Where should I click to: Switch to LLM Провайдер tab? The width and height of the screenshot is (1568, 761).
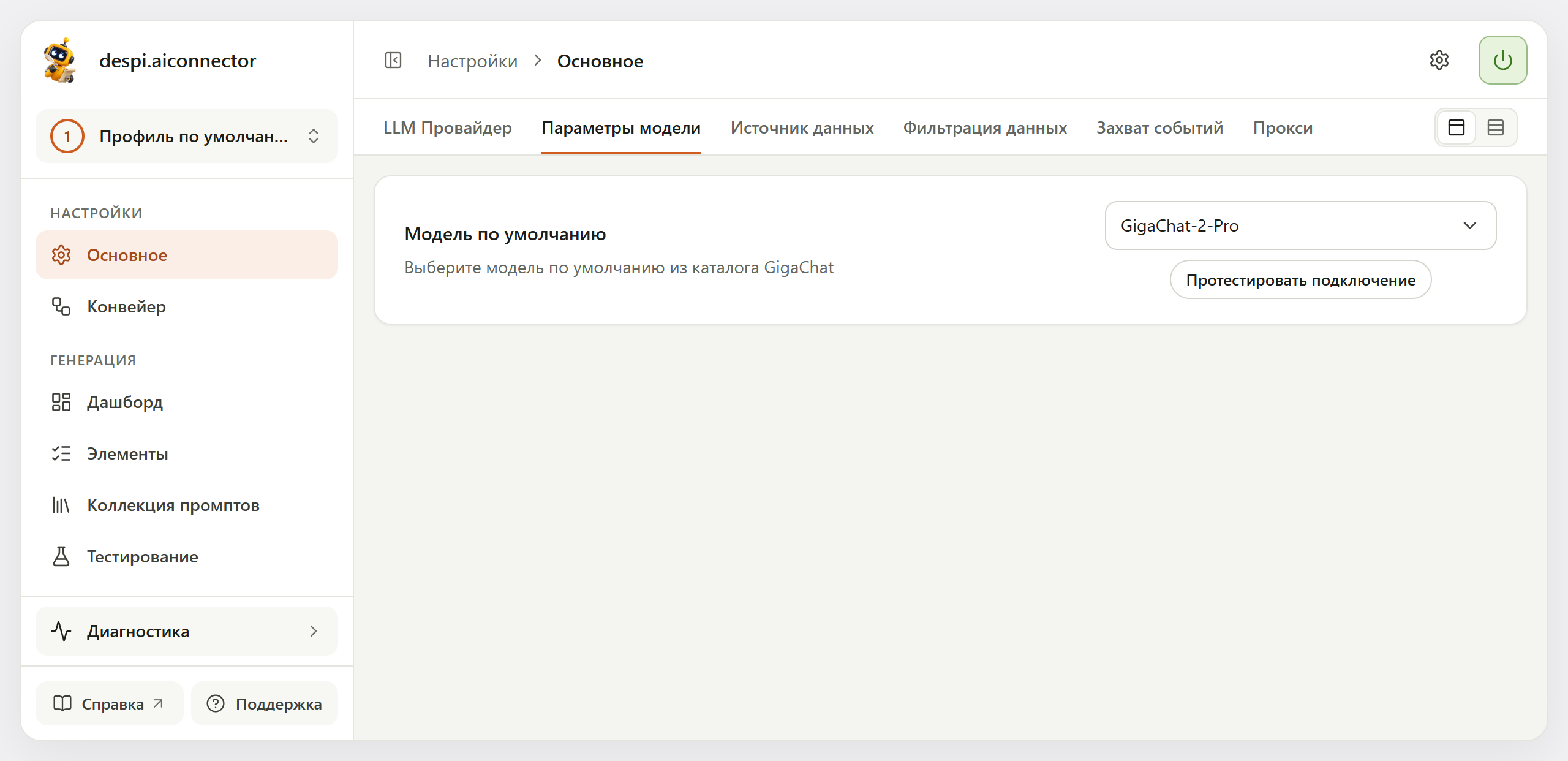click(x=448, y=127)
